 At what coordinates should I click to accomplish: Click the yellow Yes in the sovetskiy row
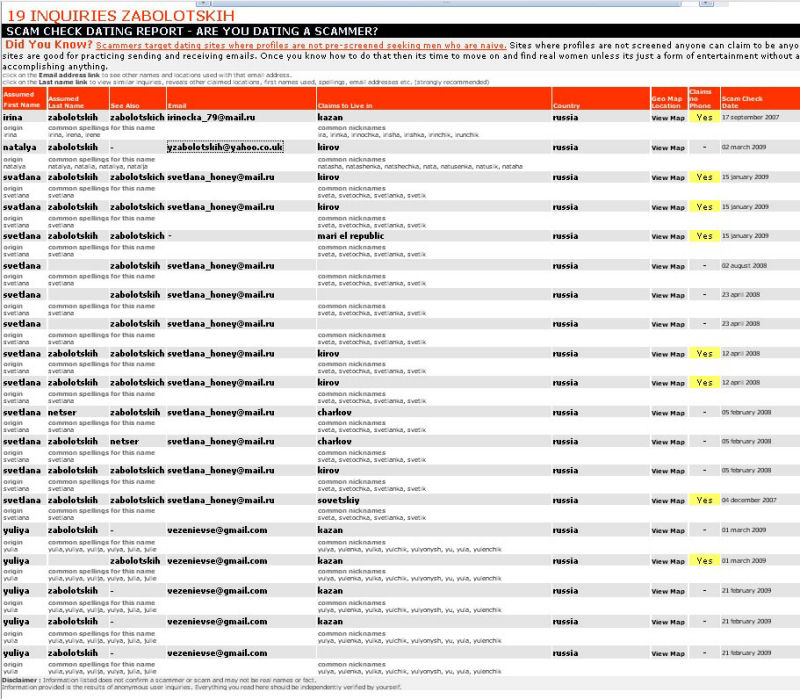[704, 500]
